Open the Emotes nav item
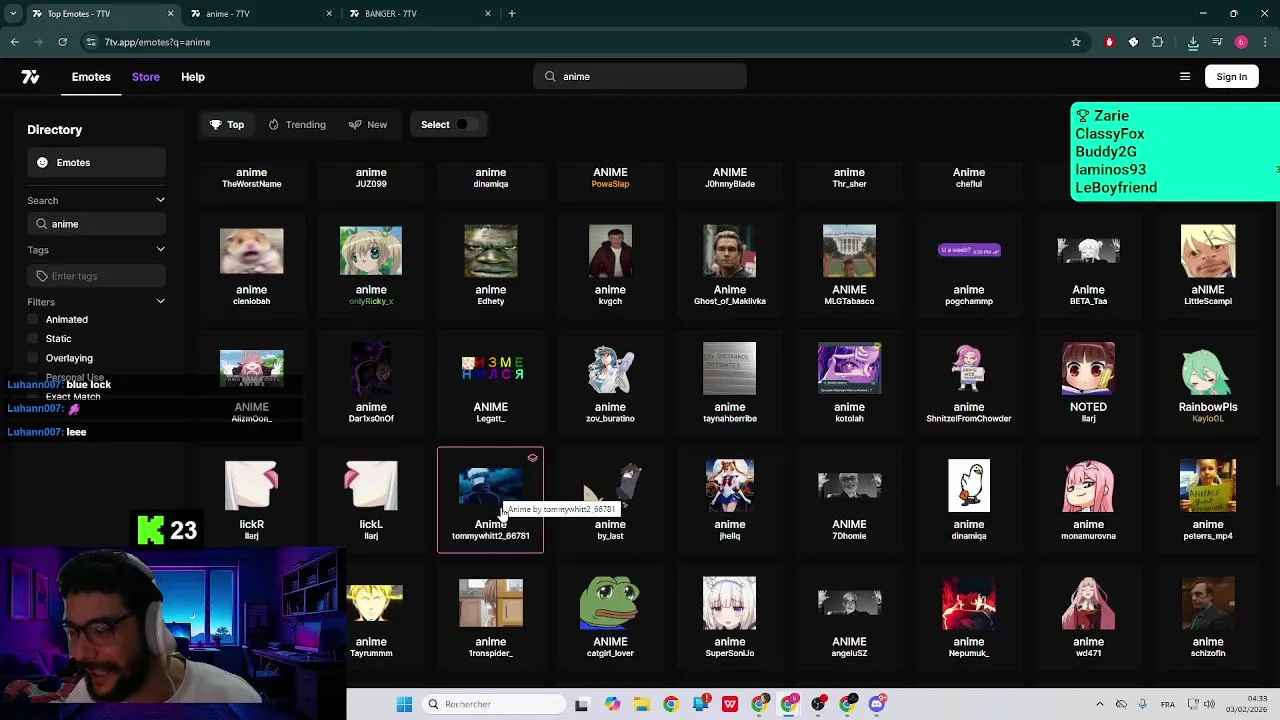Viewport: 1280px width, 720px height. click(x=91, y=77)
